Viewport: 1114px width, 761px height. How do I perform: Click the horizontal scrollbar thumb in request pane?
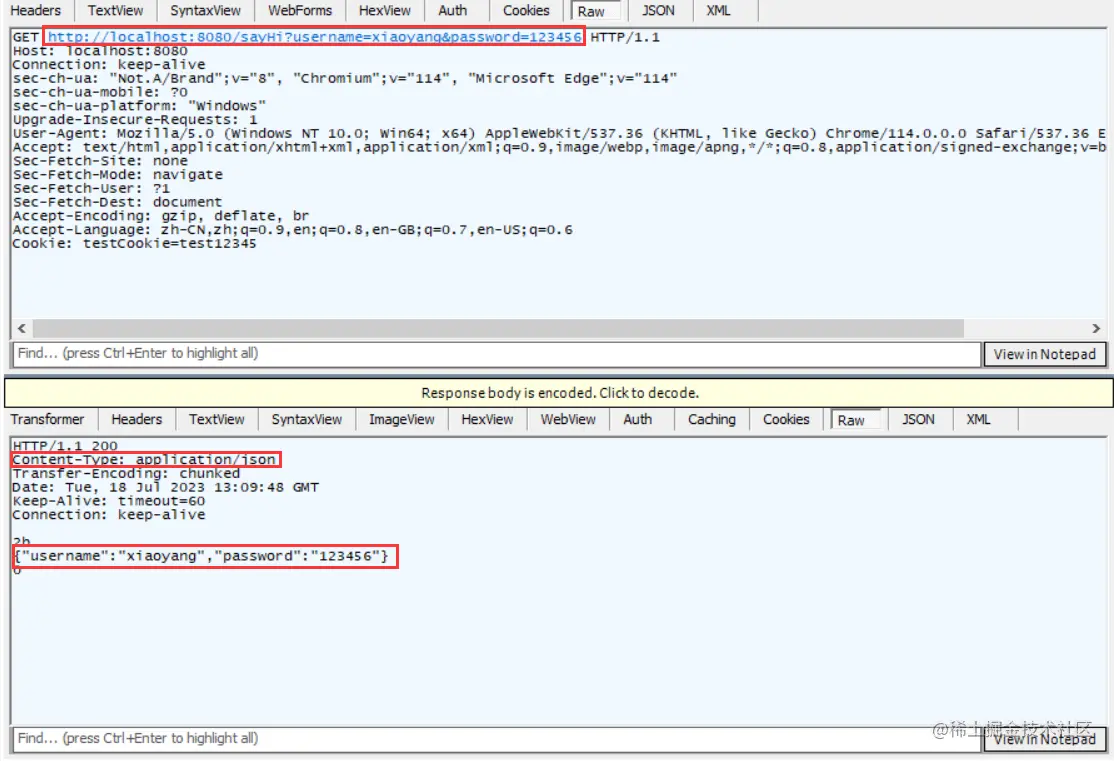(x=498, y=328)
